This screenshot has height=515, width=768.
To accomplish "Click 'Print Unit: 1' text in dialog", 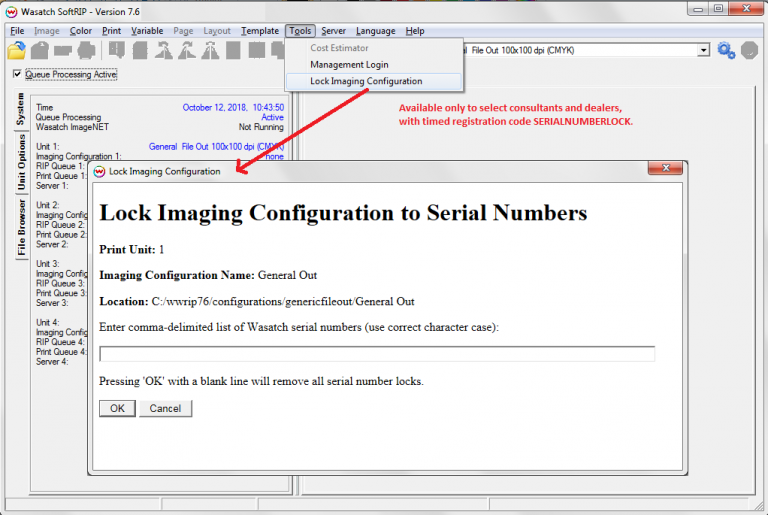I will [x=132, y=249].
